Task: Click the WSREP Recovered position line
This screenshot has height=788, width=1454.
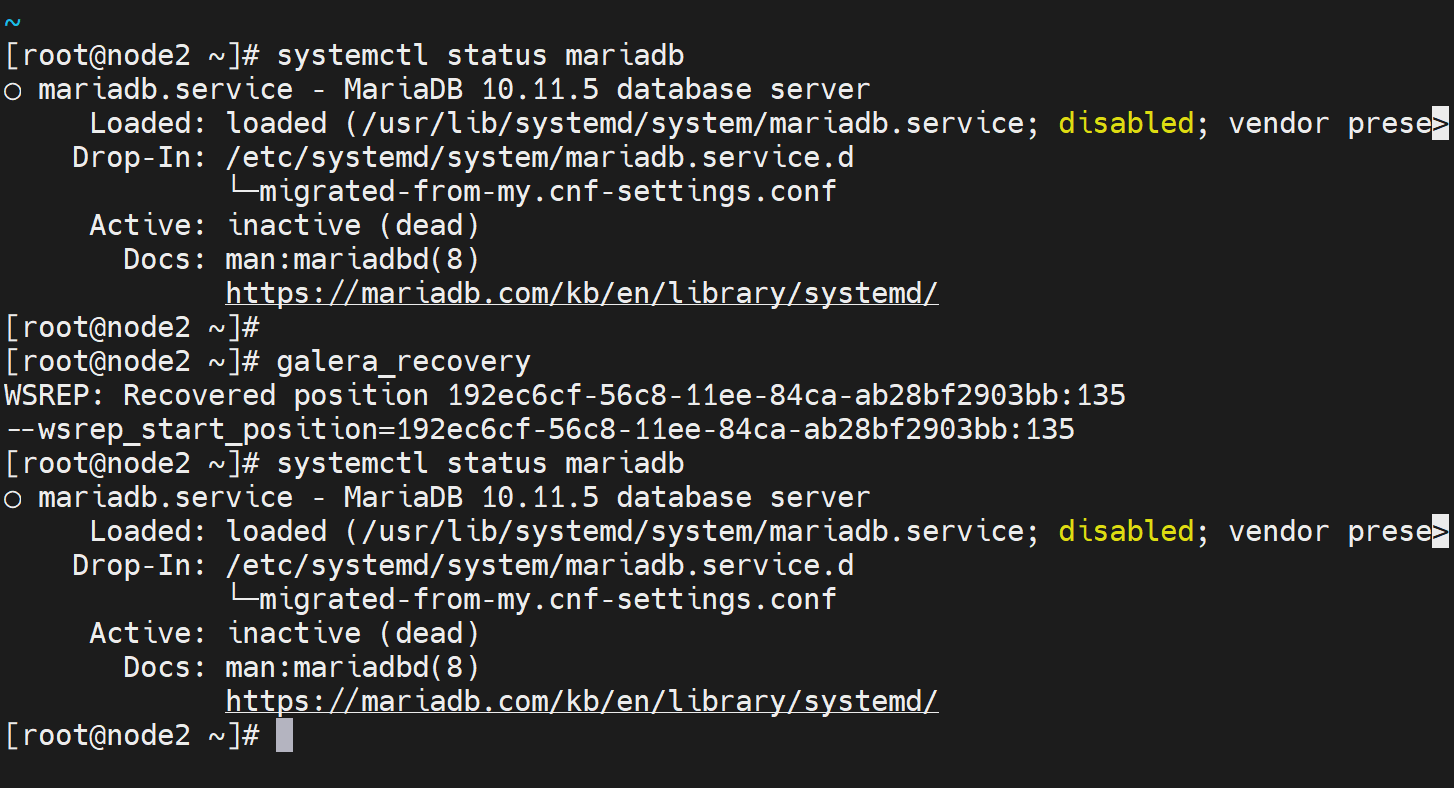Action: 565,396
